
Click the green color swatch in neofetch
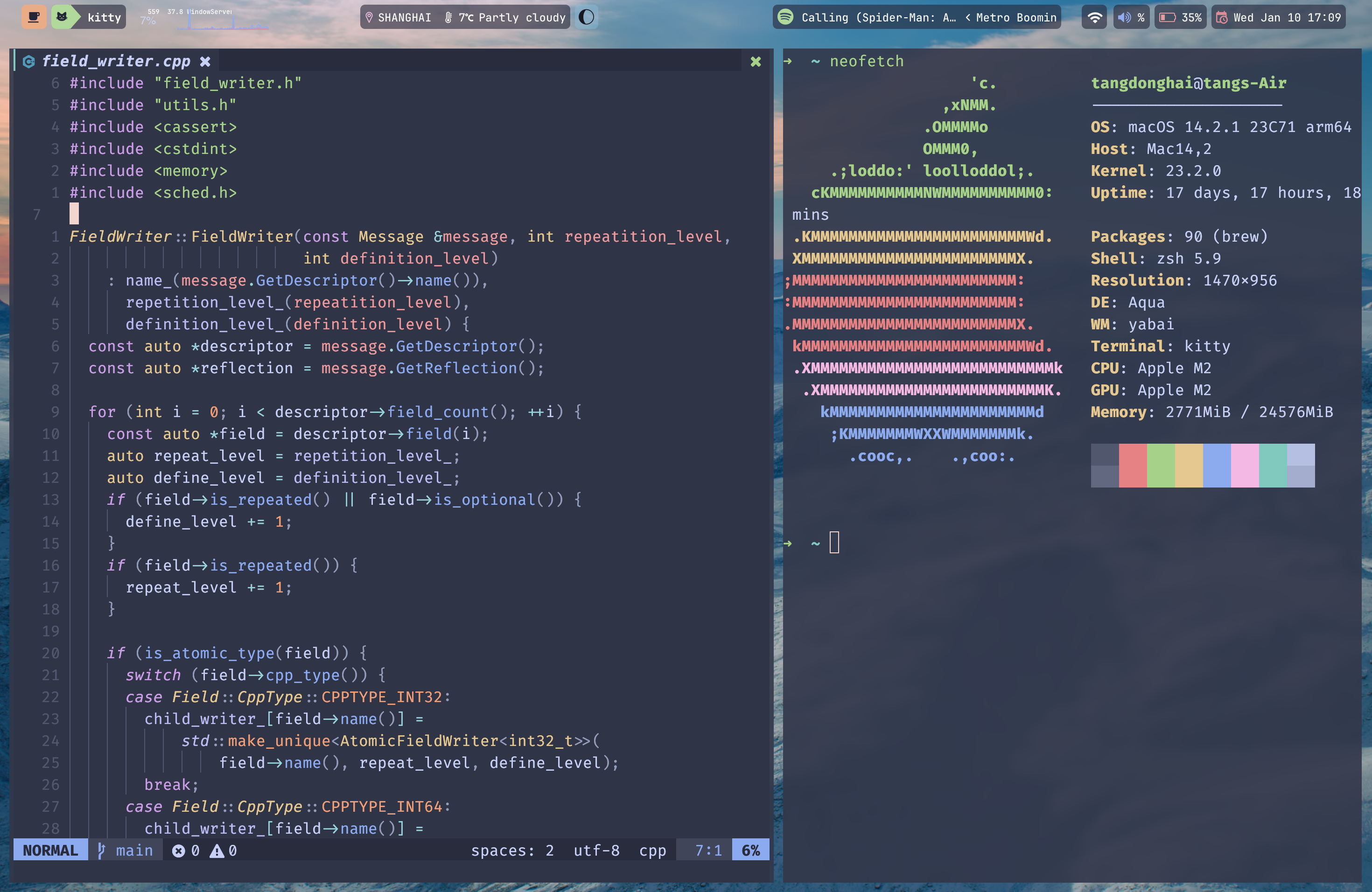(1161, 466)
